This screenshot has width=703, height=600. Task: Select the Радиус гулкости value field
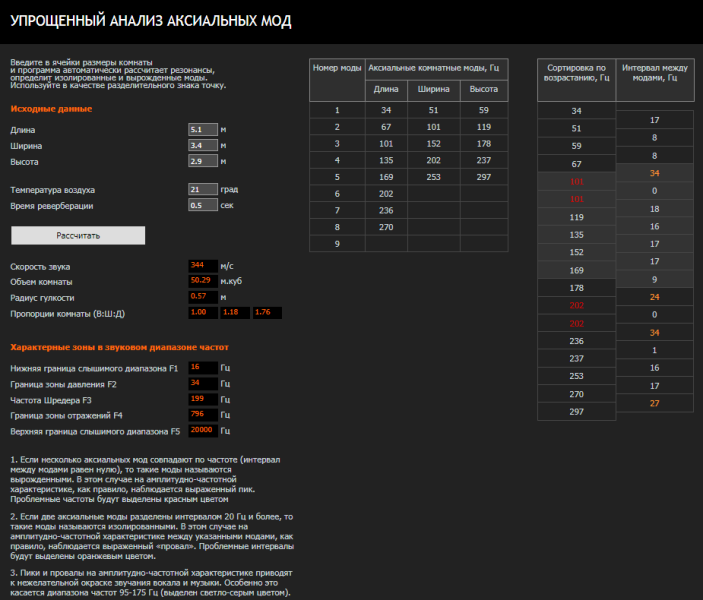[202, 297]
